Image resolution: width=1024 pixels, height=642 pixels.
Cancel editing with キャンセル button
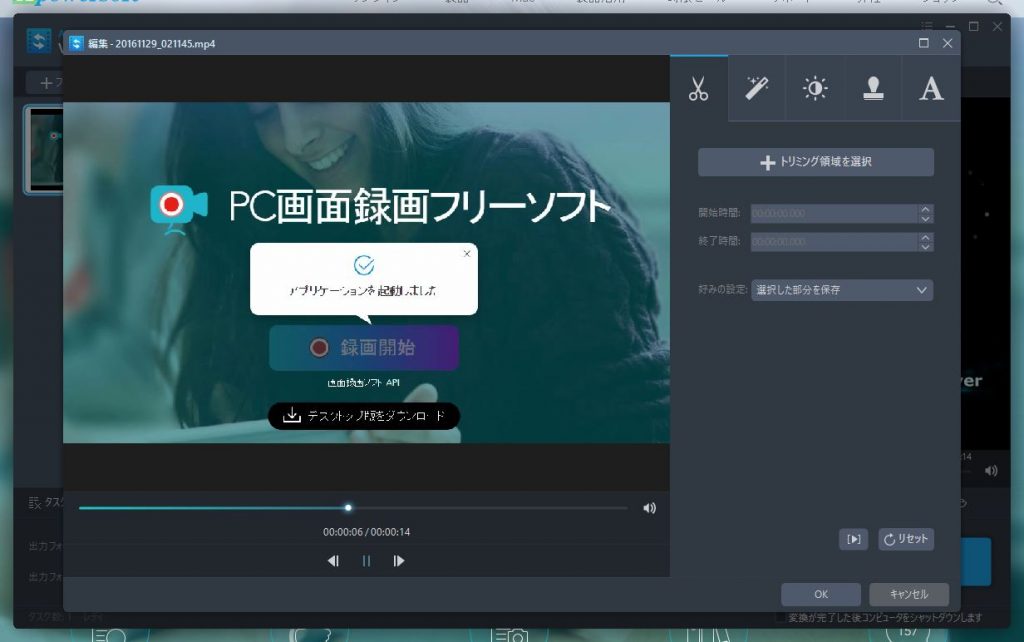(908, 594)
